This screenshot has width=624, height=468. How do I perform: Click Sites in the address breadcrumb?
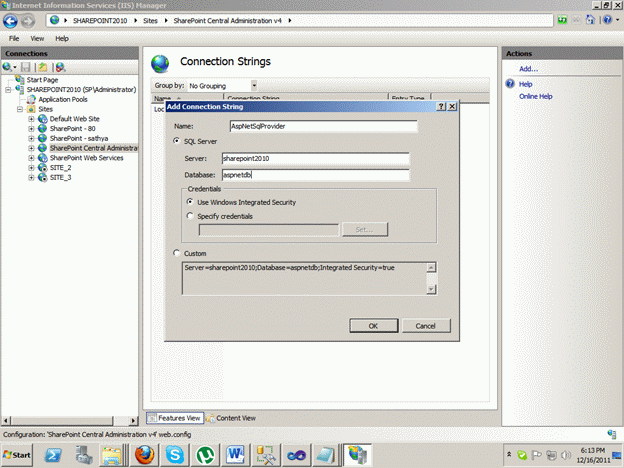click(x=150, y=21)
